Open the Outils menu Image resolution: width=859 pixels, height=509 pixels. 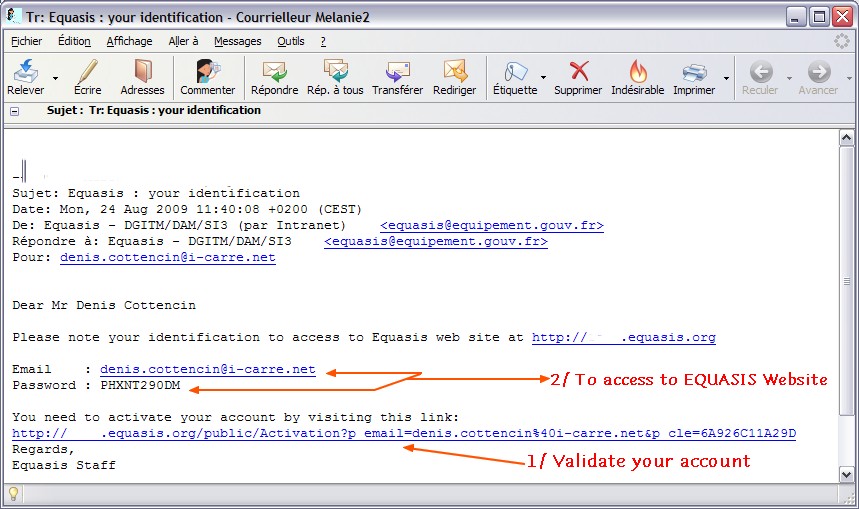pos(290,41)
